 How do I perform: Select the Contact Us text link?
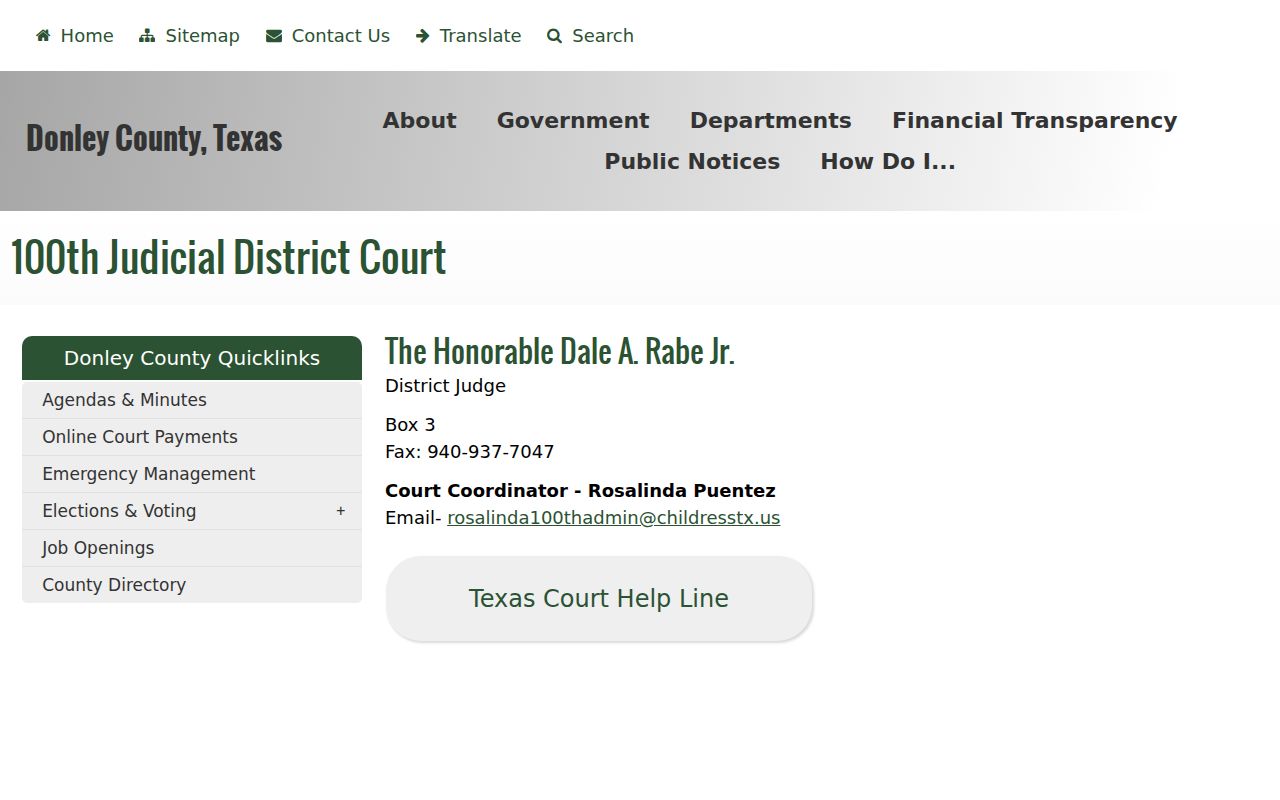(341, 36)
